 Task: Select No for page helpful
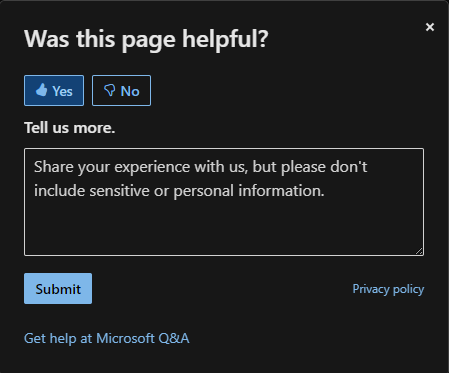tap(121, 91)
